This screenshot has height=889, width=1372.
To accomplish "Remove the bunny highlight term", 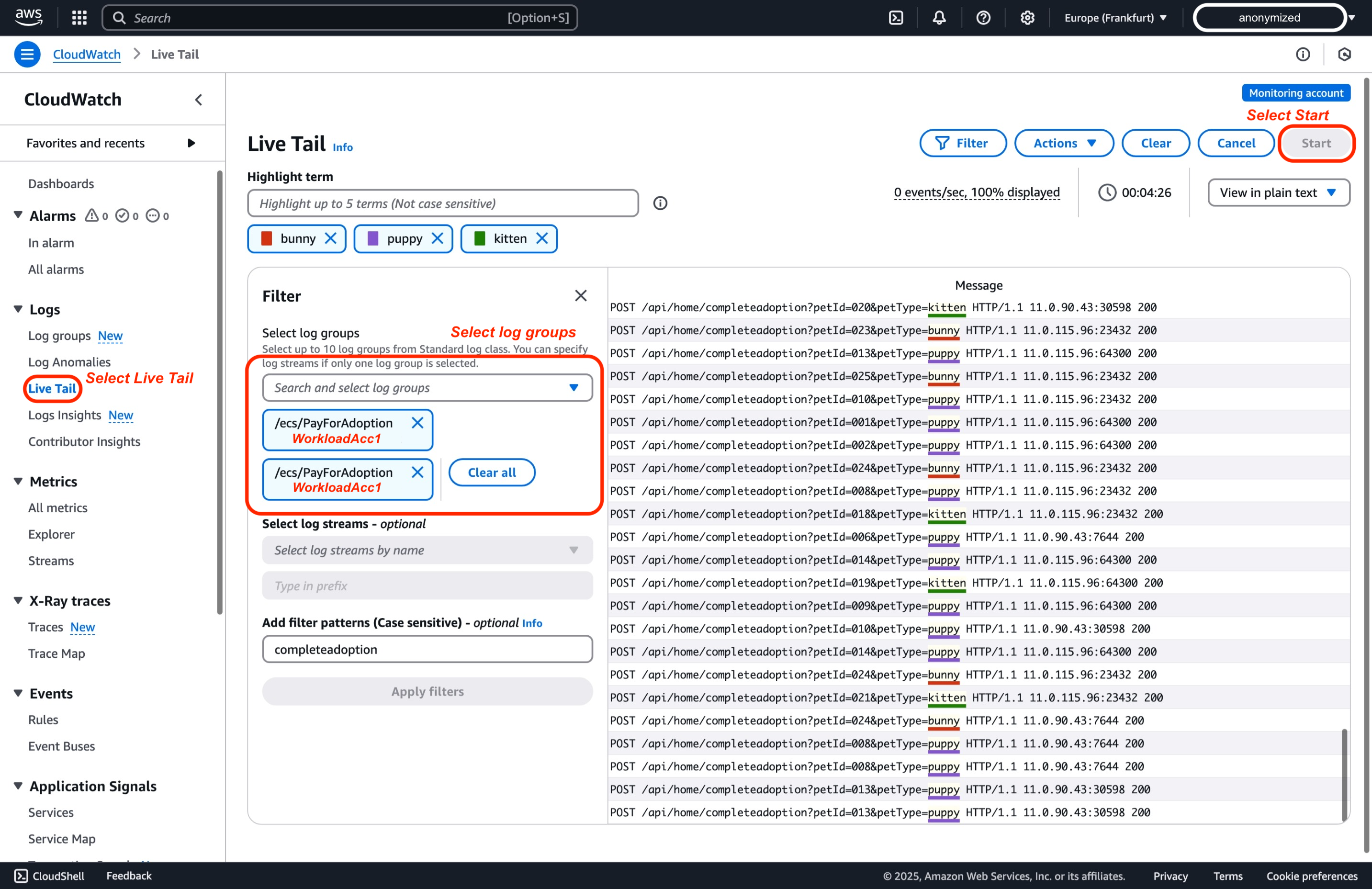I will tap(330, 239).
